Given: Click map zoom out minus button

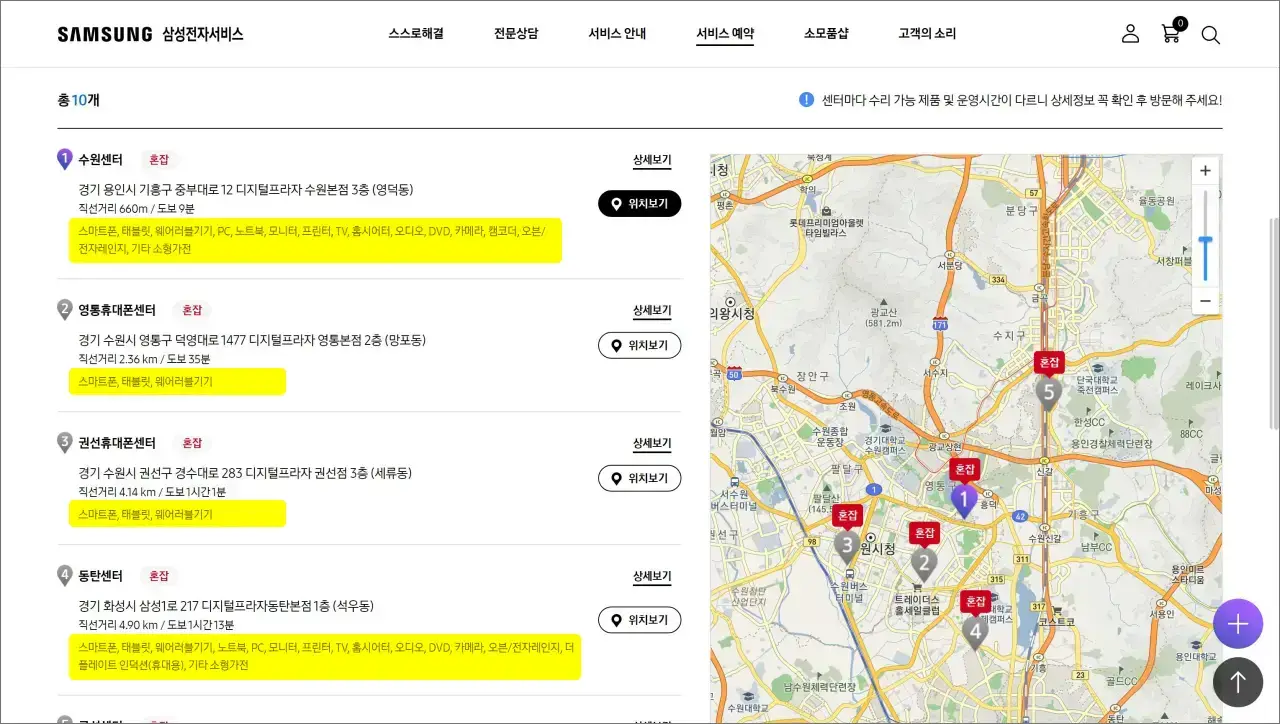Looking at the screenshot, I should (1205, 300).
